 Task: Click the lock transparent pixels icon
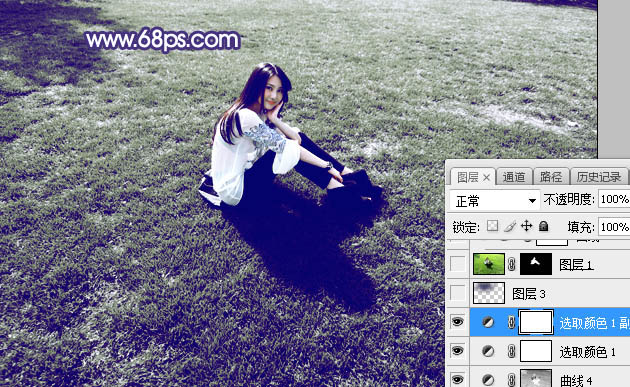[x=493, y=226]
